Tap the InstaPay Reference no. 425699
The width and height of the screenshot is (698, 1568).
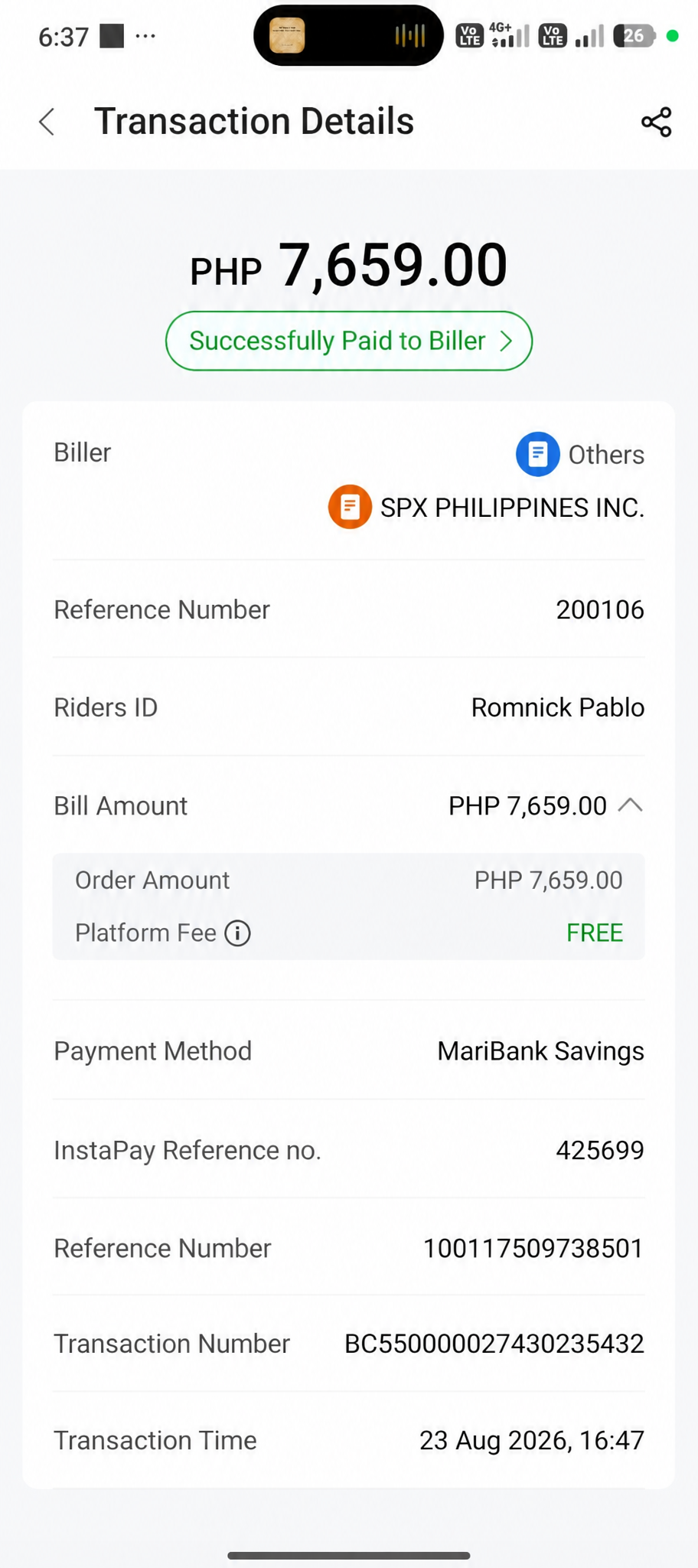point(600,1150)
